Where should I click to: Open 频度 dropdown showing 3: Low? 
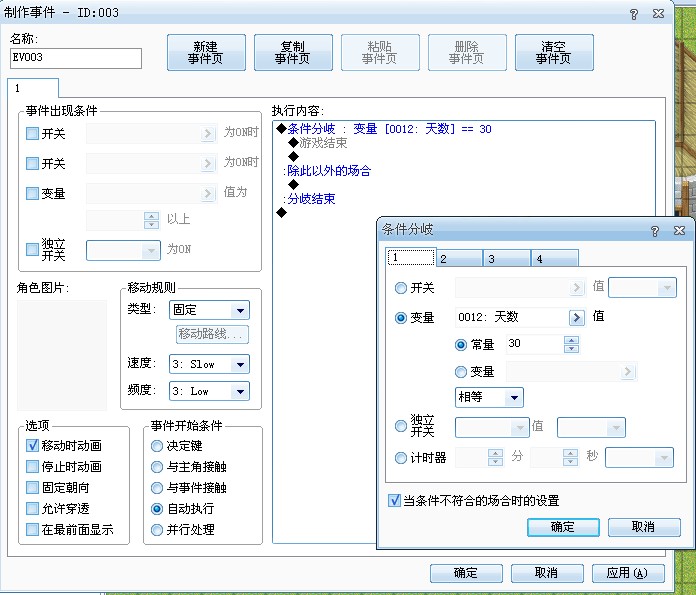(x=209, y=391)
